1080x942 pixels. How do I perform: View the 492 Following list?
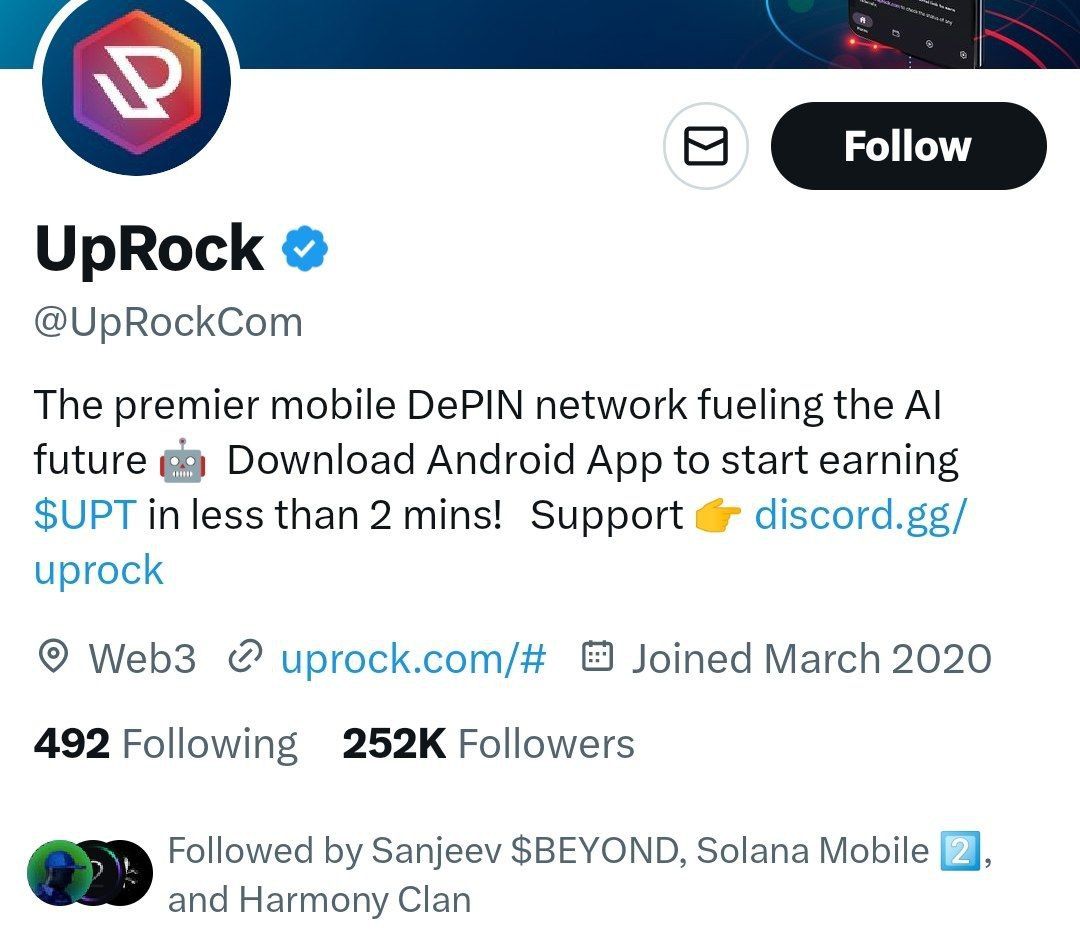[x=165, y=744]
